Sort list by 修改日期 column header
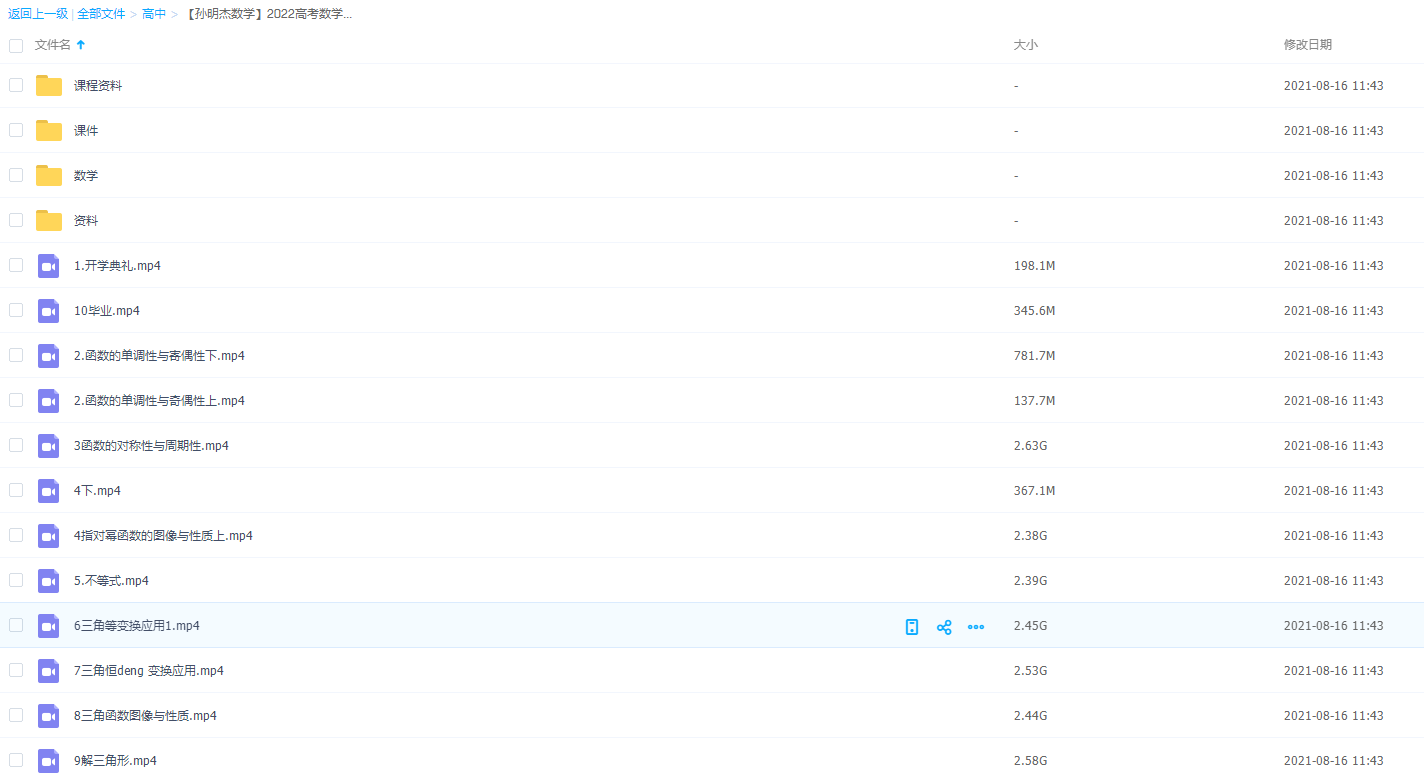 click(x=1307, y=45)
